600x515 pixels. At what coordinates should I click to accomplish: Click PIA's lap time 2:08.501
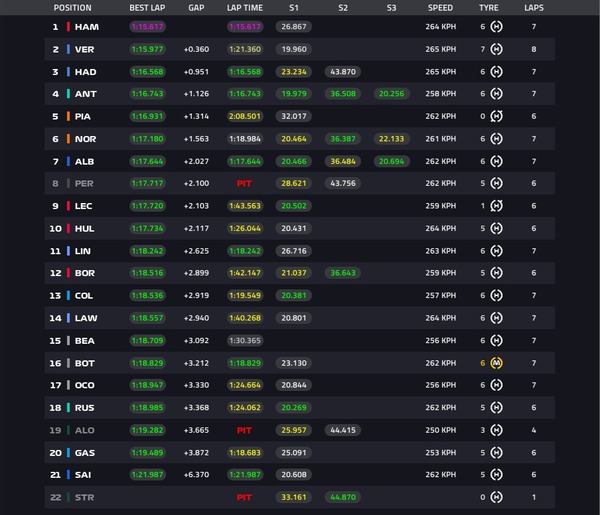pos(245,116)
